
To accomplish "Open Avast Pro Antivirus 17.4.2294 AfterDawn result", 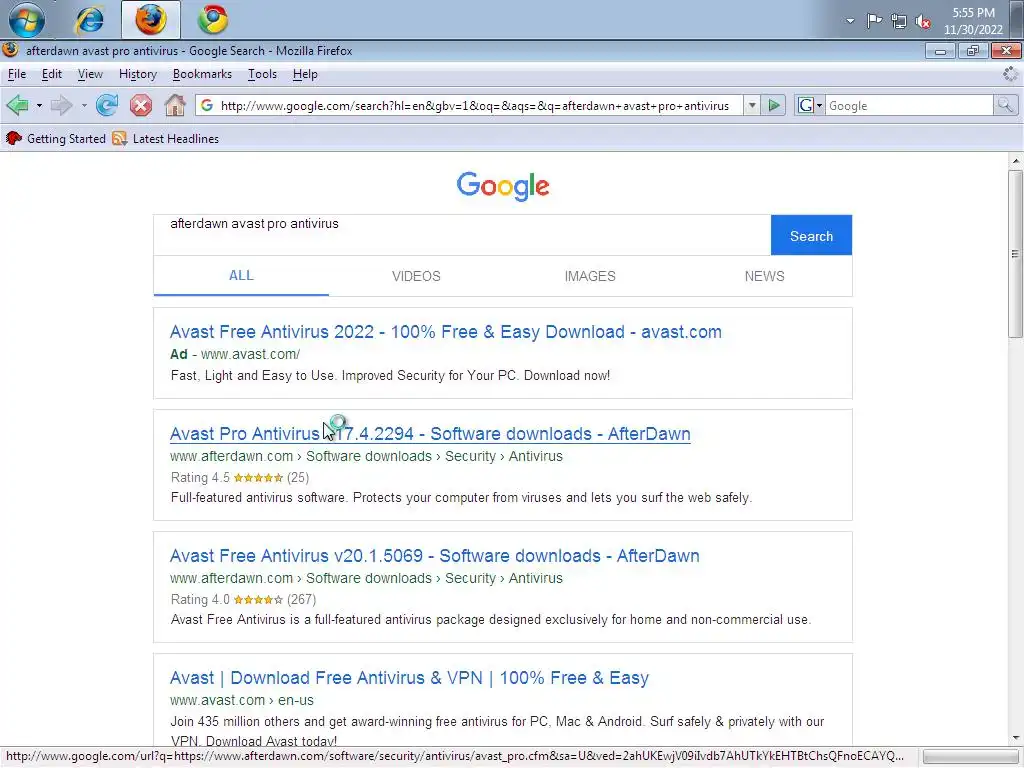I will click(x=430, y=434).
